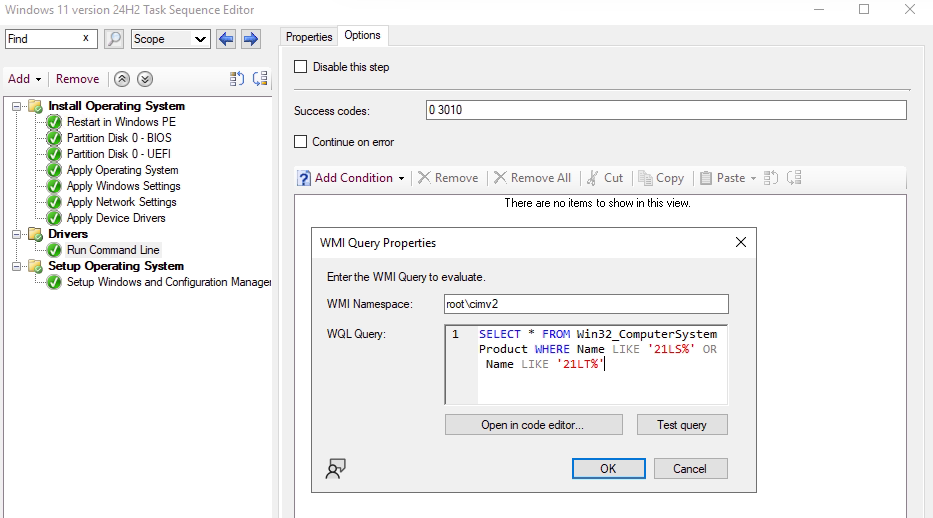Image resolution: width=933 pixels, height=518 pixels.
Task: Enable Continue on error checkbox
Action: [301, 142]
